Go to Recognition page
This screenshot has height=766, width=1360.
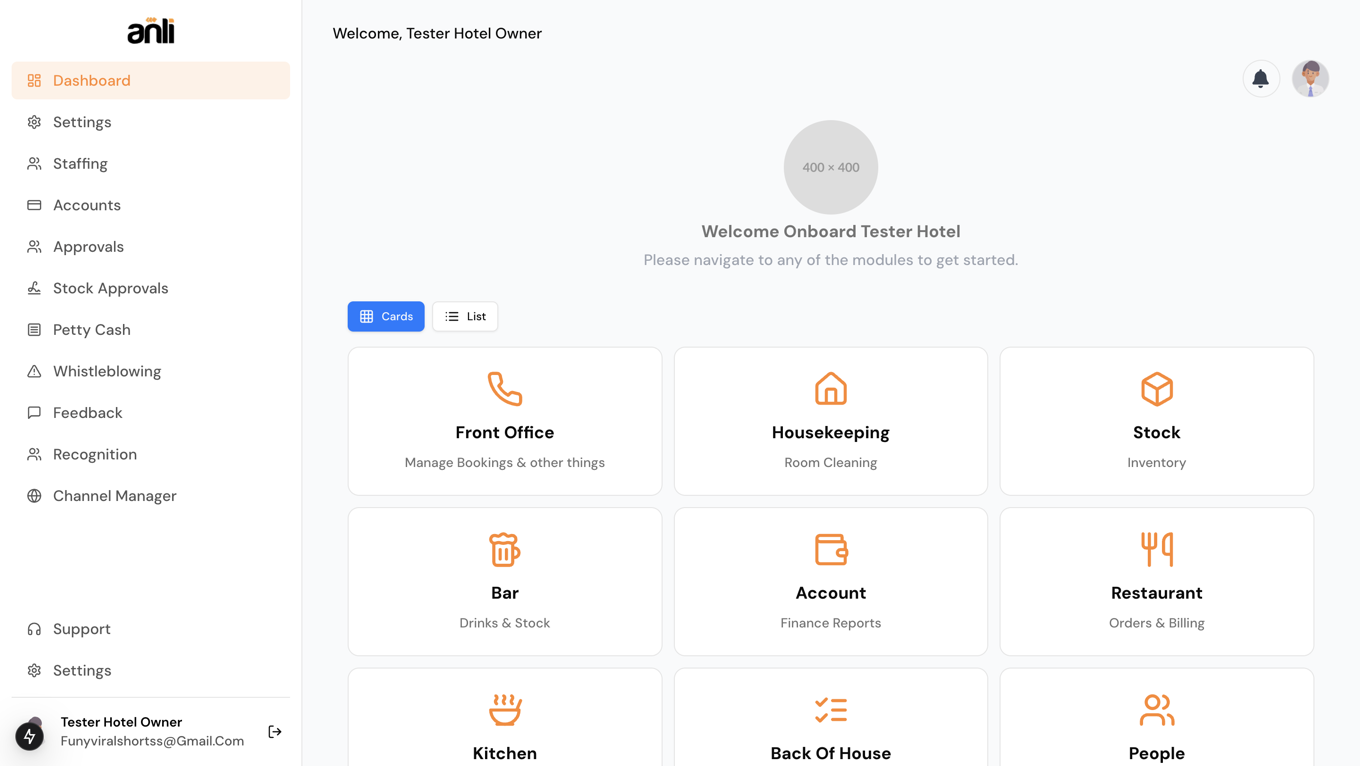click(x=151, y=454)
